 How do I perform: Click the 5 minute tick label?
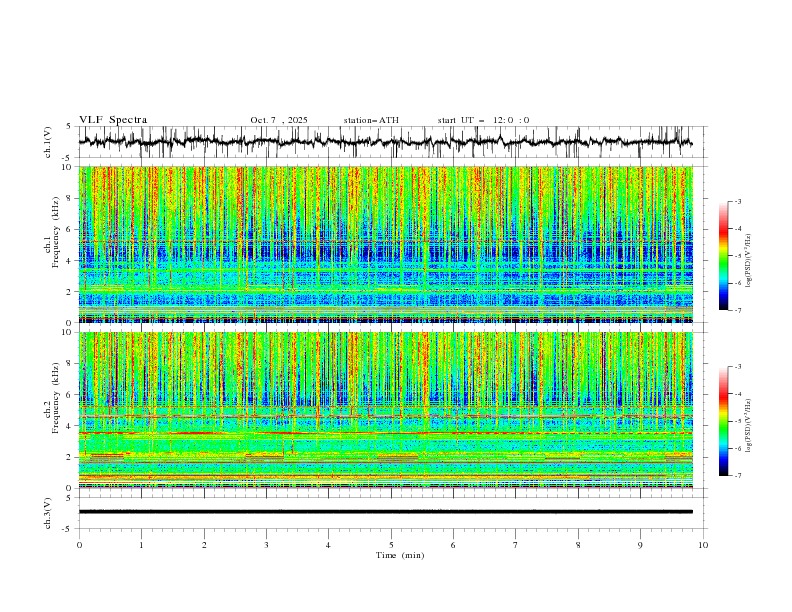click(x=391, y=545)
